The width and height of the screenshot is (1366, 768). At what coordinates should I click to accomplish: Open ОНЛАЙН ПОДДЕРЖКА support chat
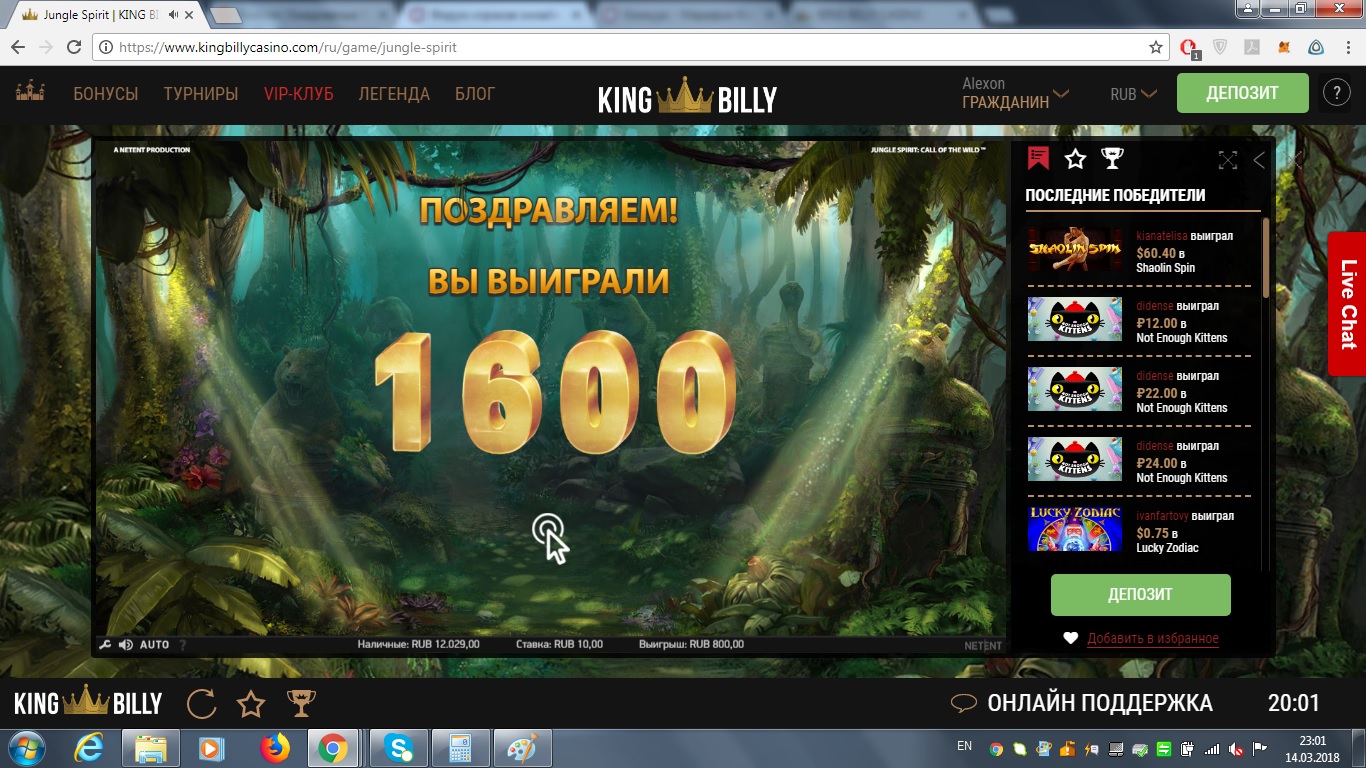click(1100, 703)
